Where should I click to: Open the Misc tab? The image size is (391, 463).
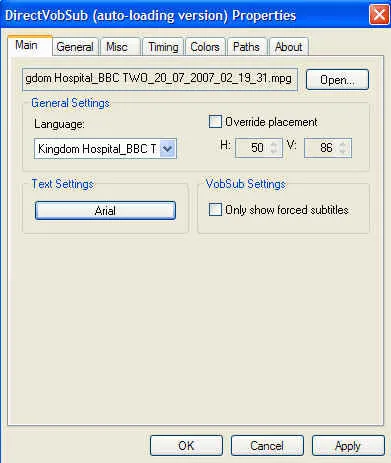[120, 47]
